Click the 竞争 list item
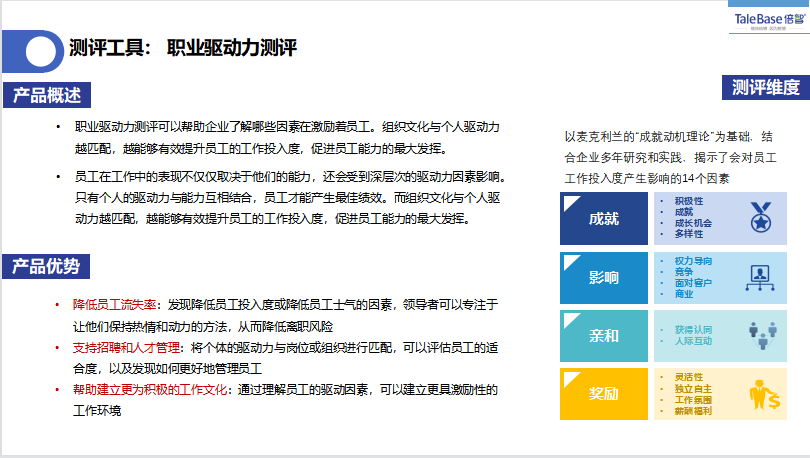 (683, 272)
